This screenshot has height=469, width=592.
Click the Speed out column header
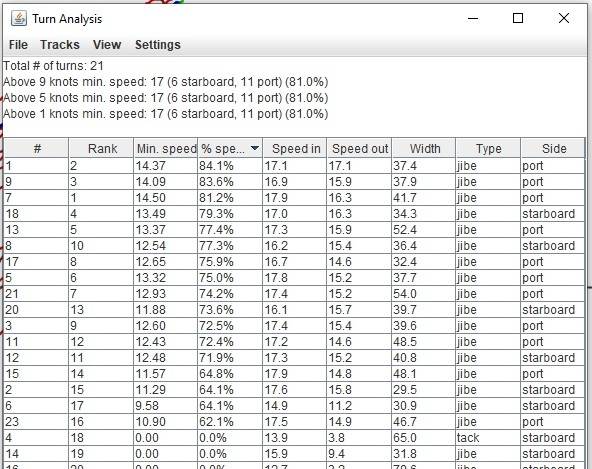(359, 148)
